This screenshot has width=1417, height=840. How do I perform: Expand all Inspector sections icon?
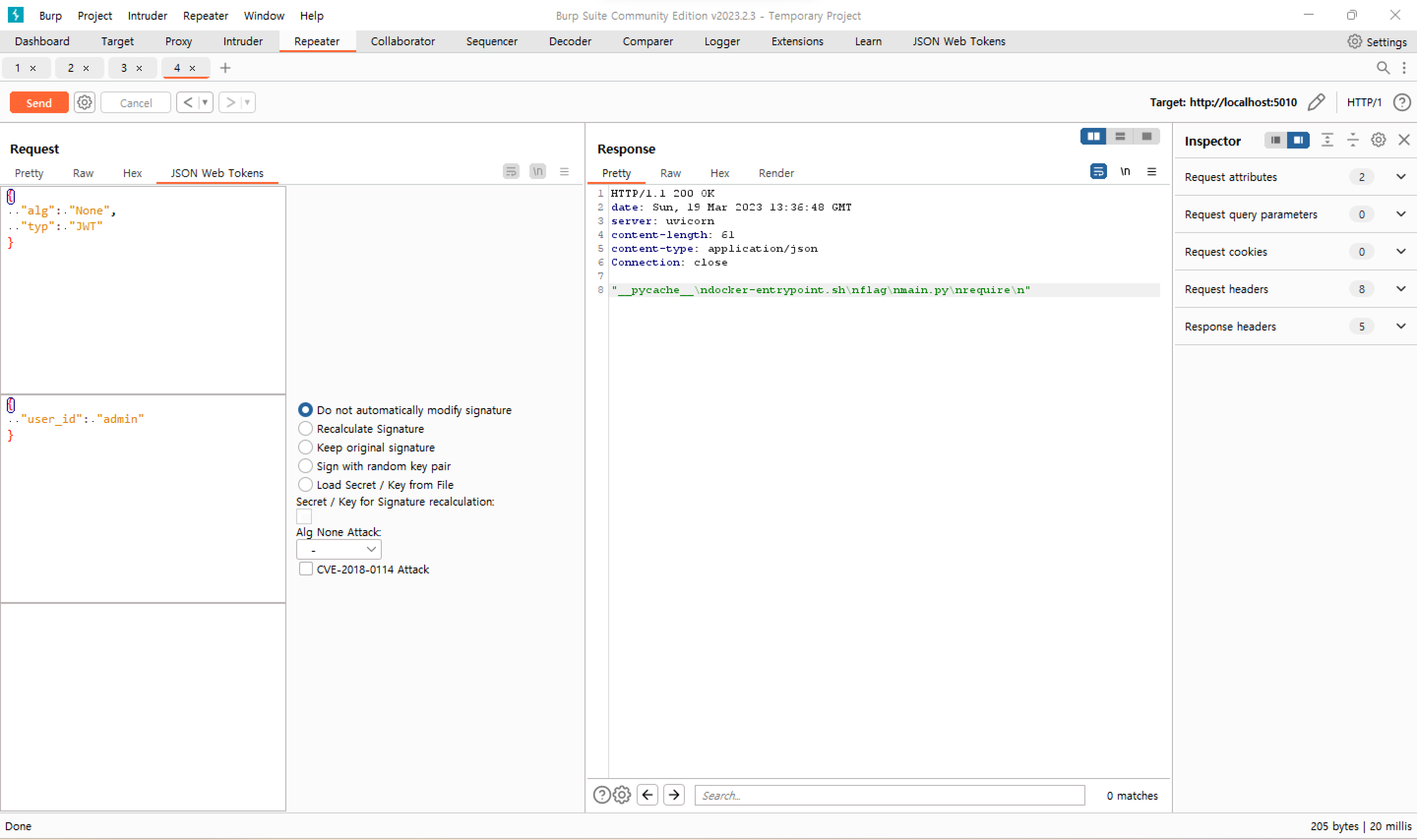click(x=1327, y=140)
